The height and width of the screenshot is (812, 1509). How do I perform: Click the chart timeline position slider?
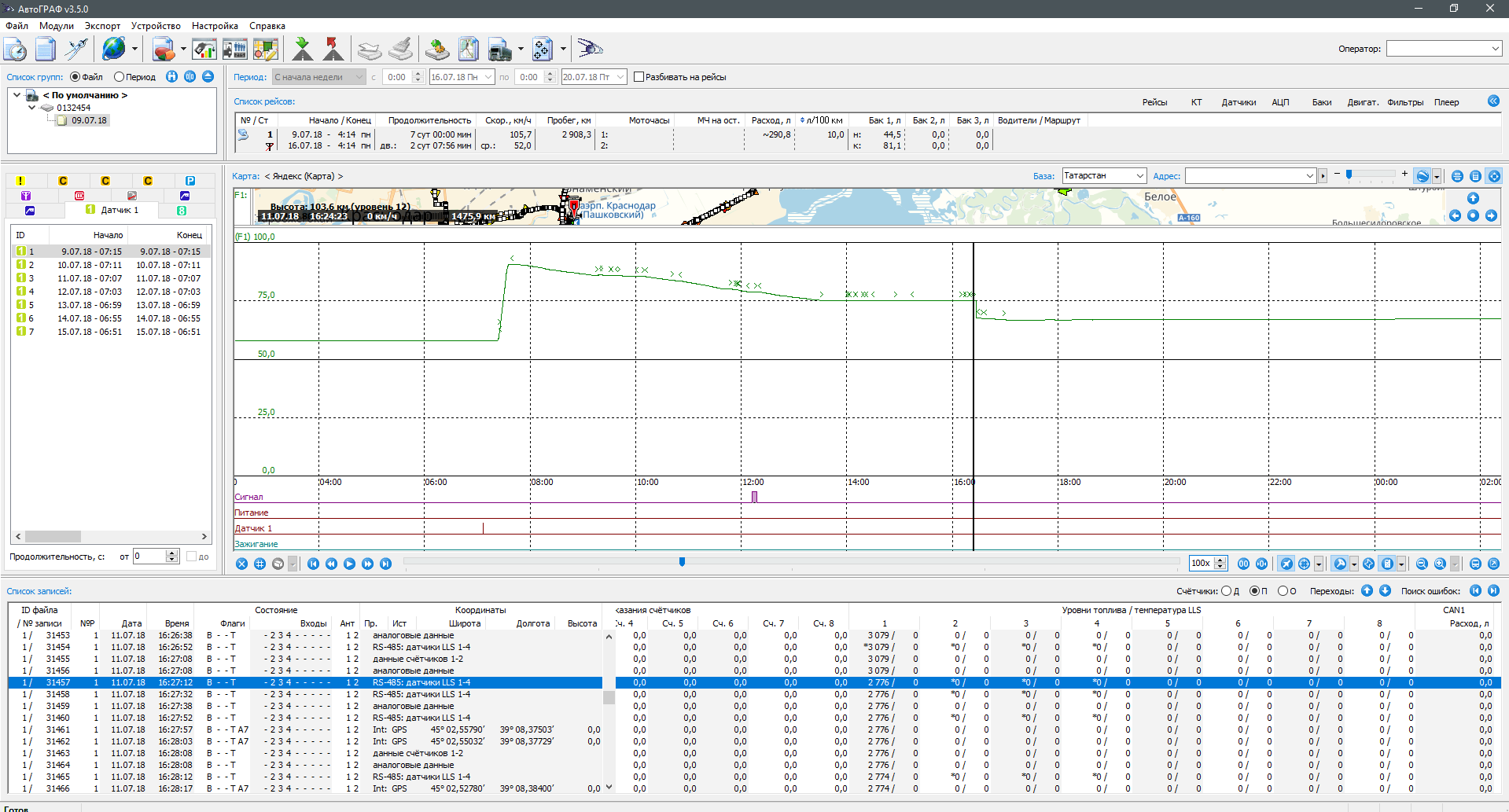point(682,562)
